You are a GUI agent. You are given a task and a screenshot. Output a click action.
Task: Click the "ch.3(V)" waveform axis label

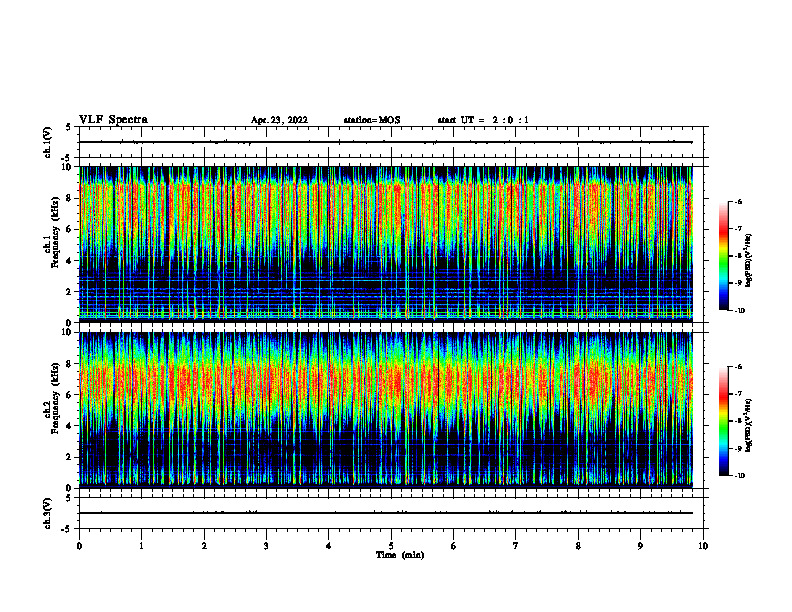[x=47, y=513]
